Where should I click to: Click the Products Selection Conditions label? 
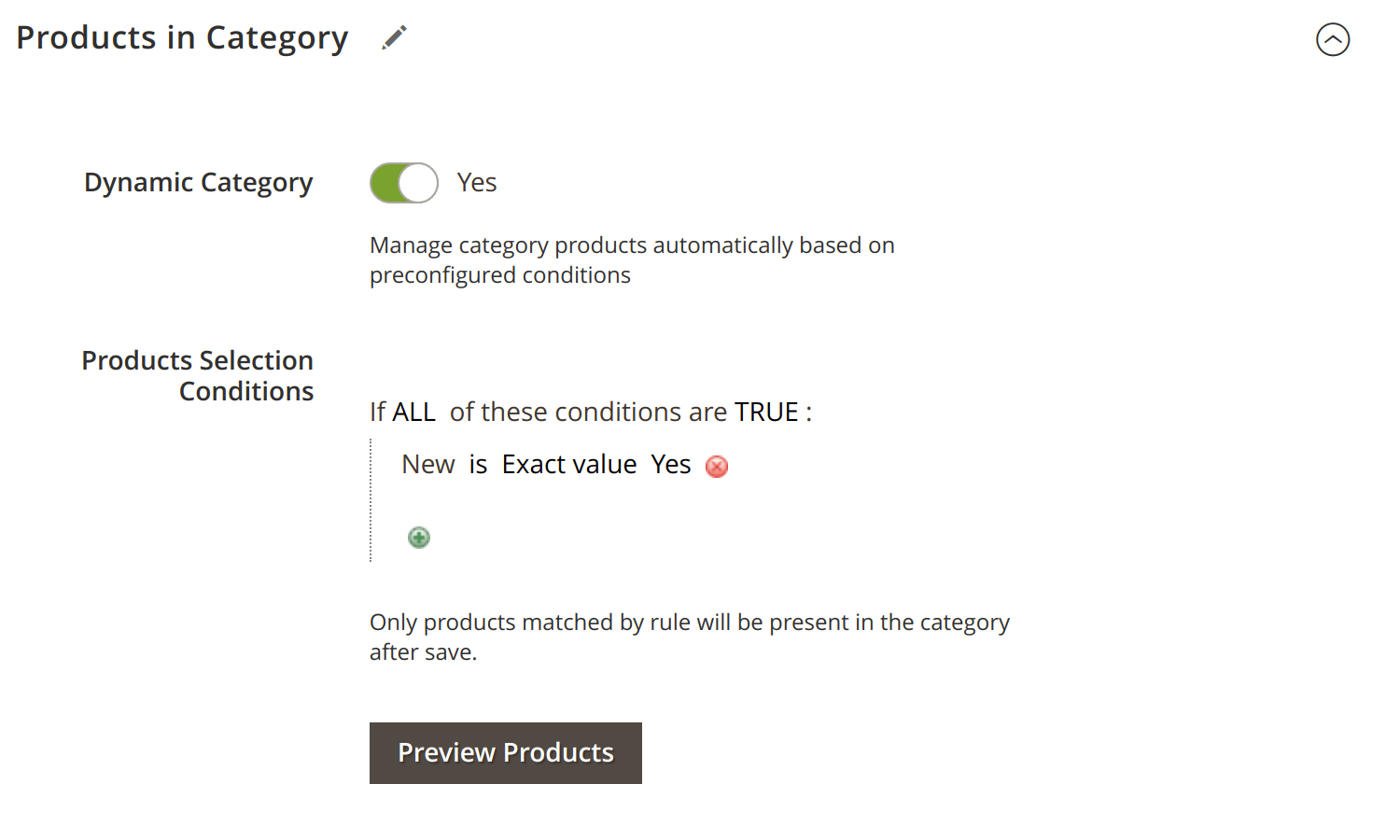pos(198,375)
